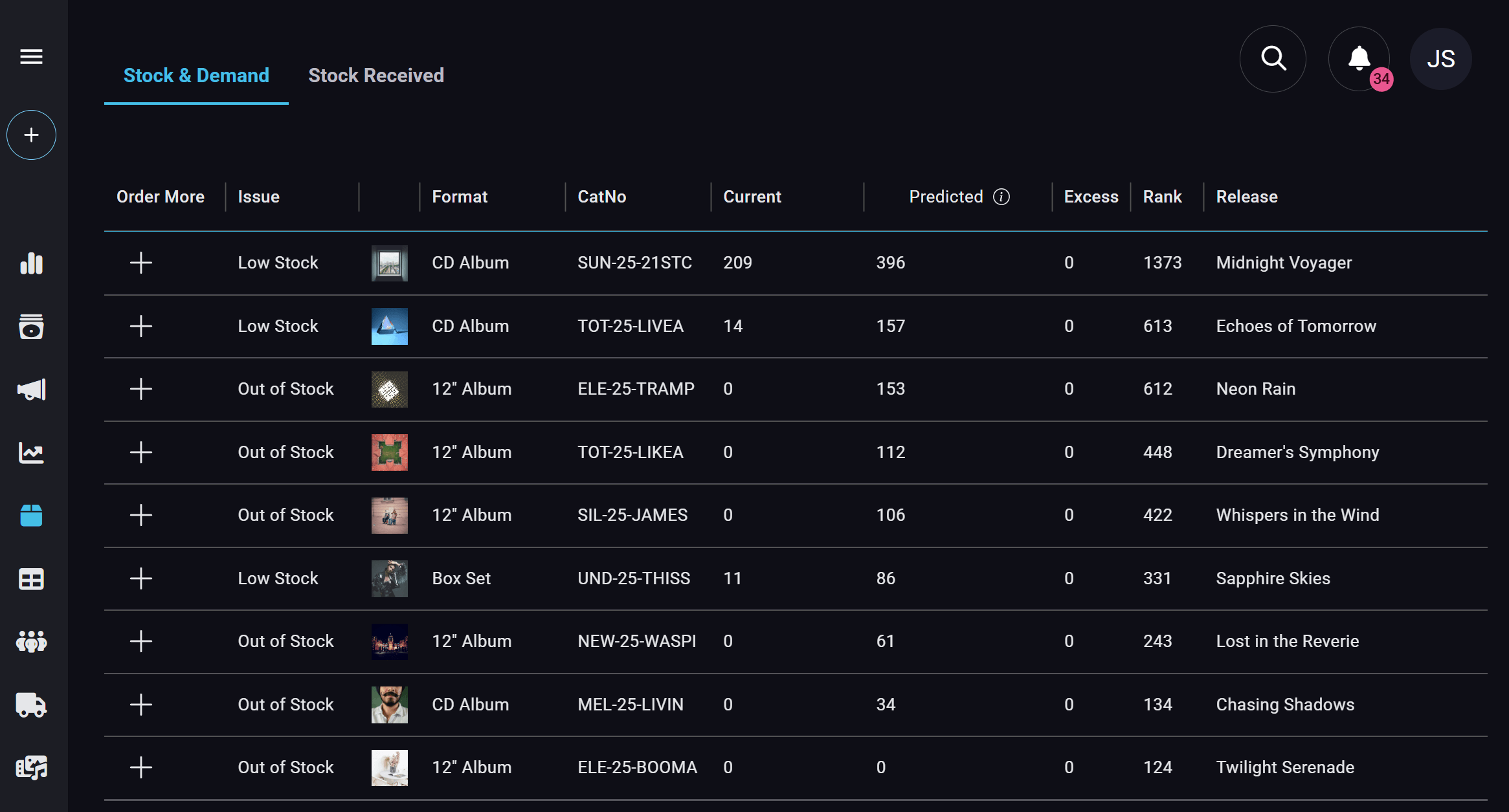Click the circular add new button in sidebar

click(31, 135)
